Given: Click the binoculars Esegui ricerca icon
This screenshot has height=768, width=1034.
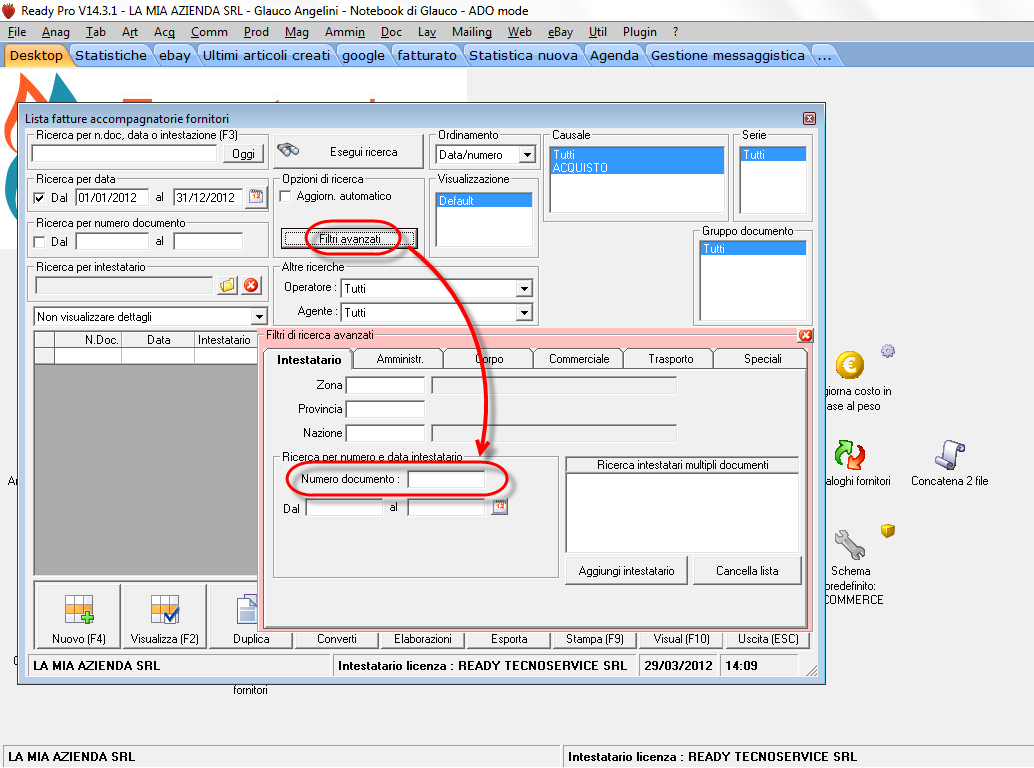Looking at the screenshot, I should point(289,151).
